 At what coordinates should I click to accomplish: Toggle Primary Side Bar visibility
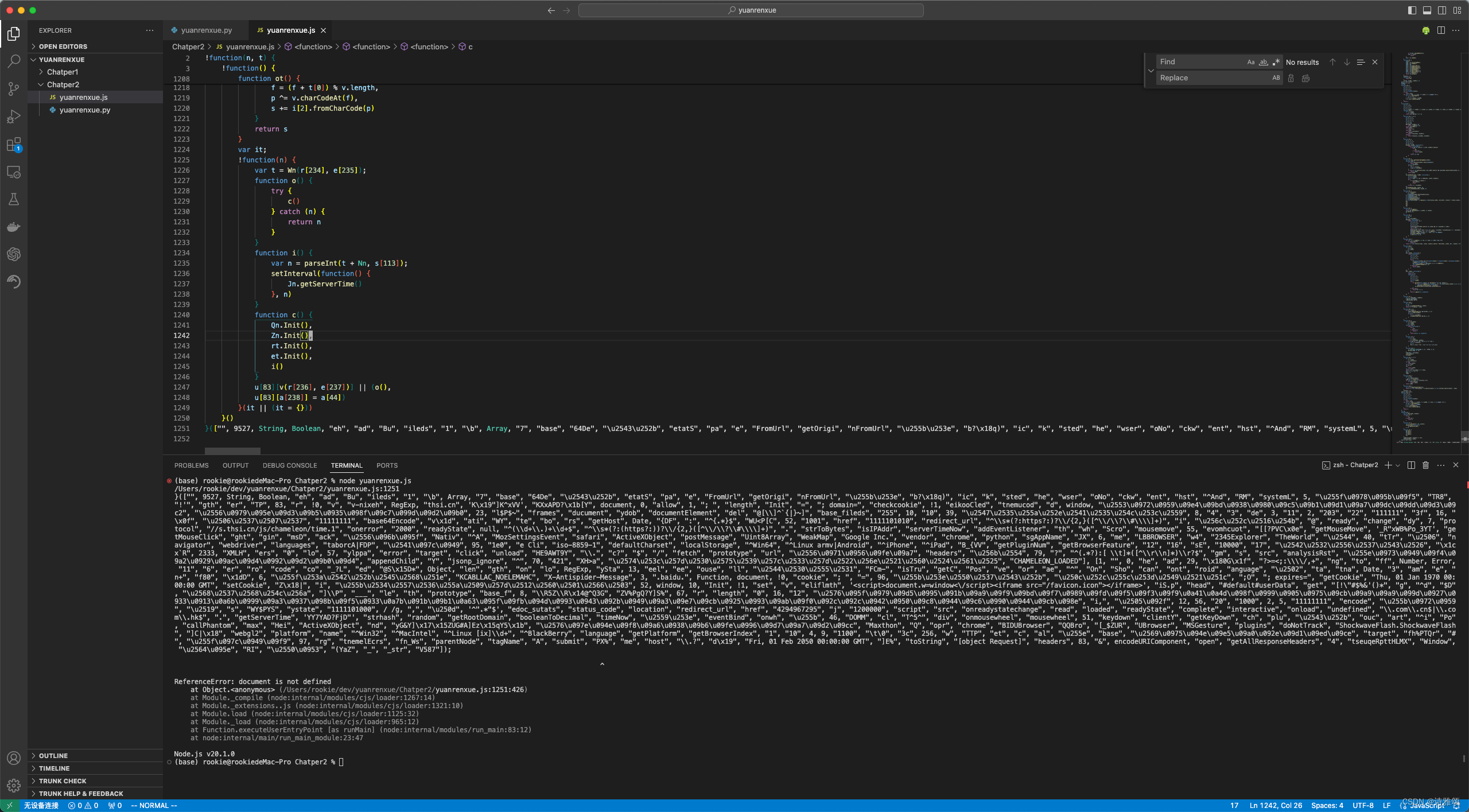[1412, 10]
